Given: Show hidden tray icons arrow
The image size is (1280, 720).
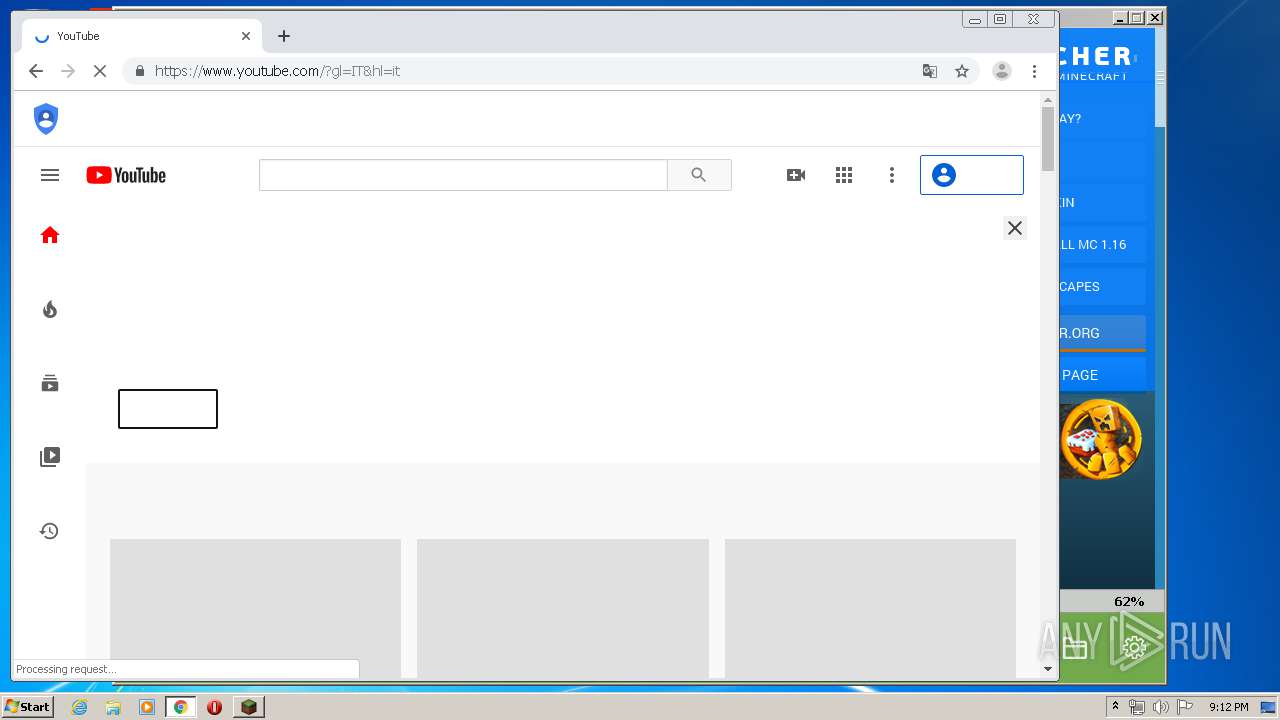Looking at the screenshot, I should (x=1115, y=707).
